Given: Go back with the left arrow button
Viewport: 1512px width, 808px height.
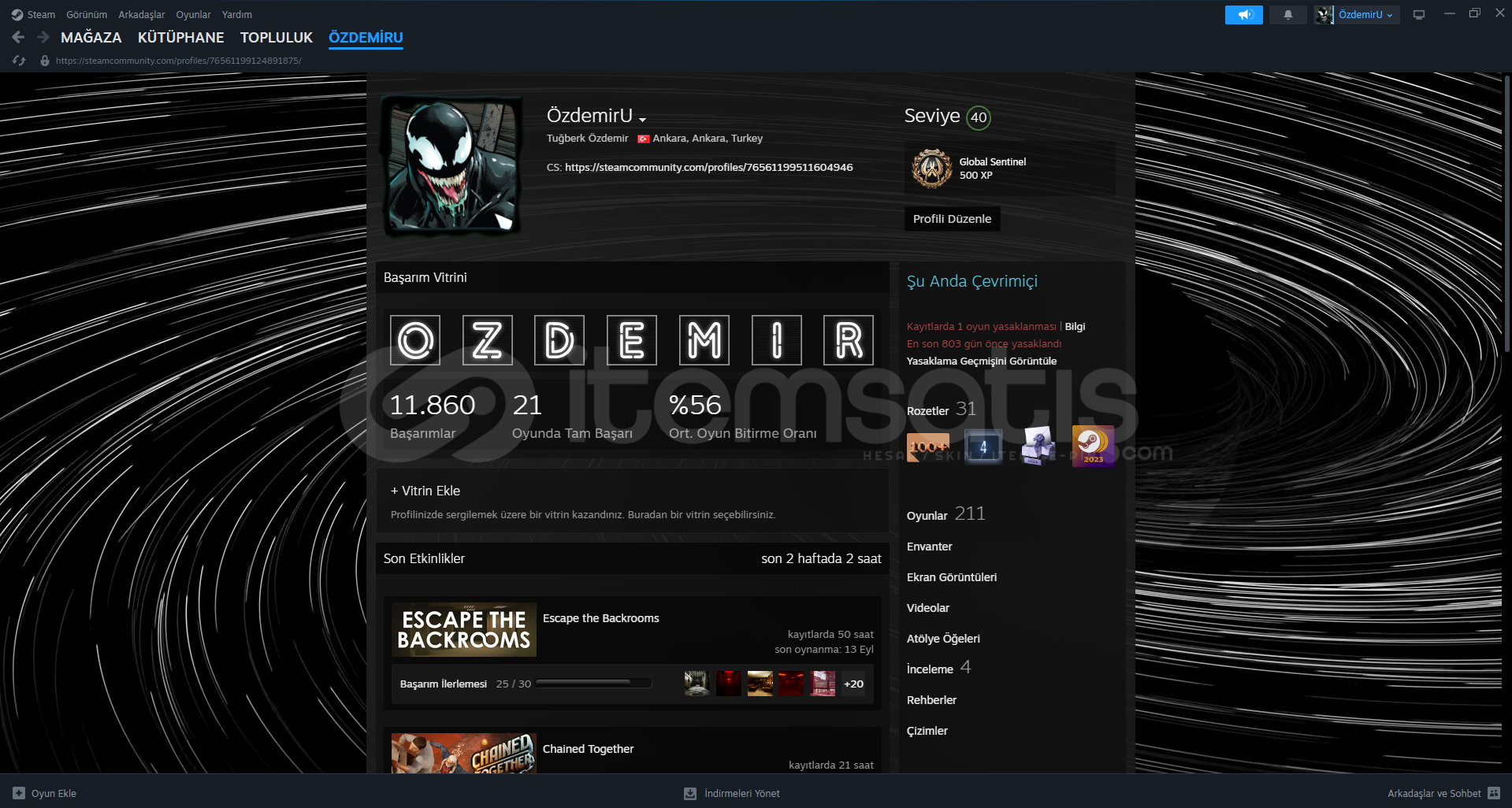Looking at the screenshot, I should point(18,37).
